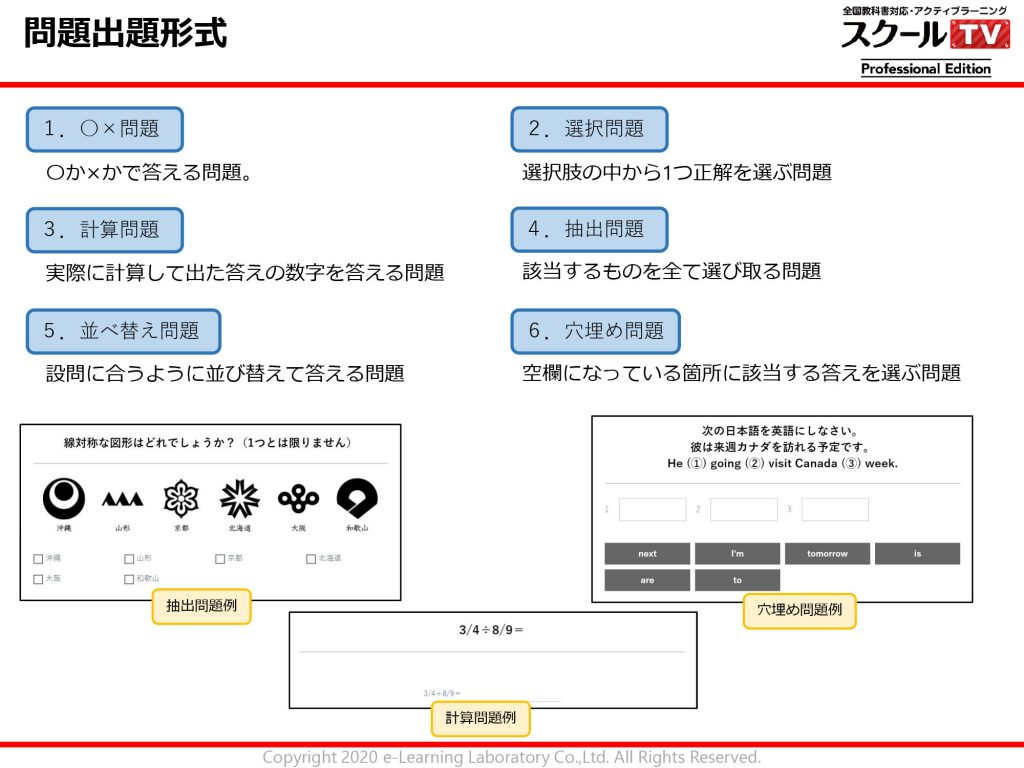Click the text 設問に合うように並び替えて答える問題

[x=225, y=374]
